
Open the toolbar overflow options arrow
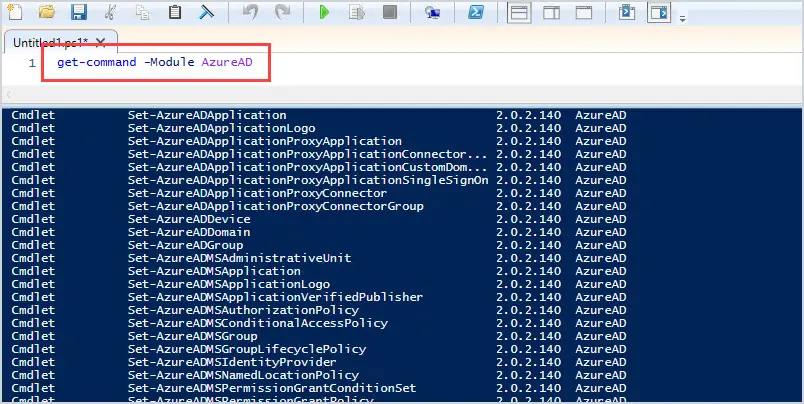(x=682, y=19)
